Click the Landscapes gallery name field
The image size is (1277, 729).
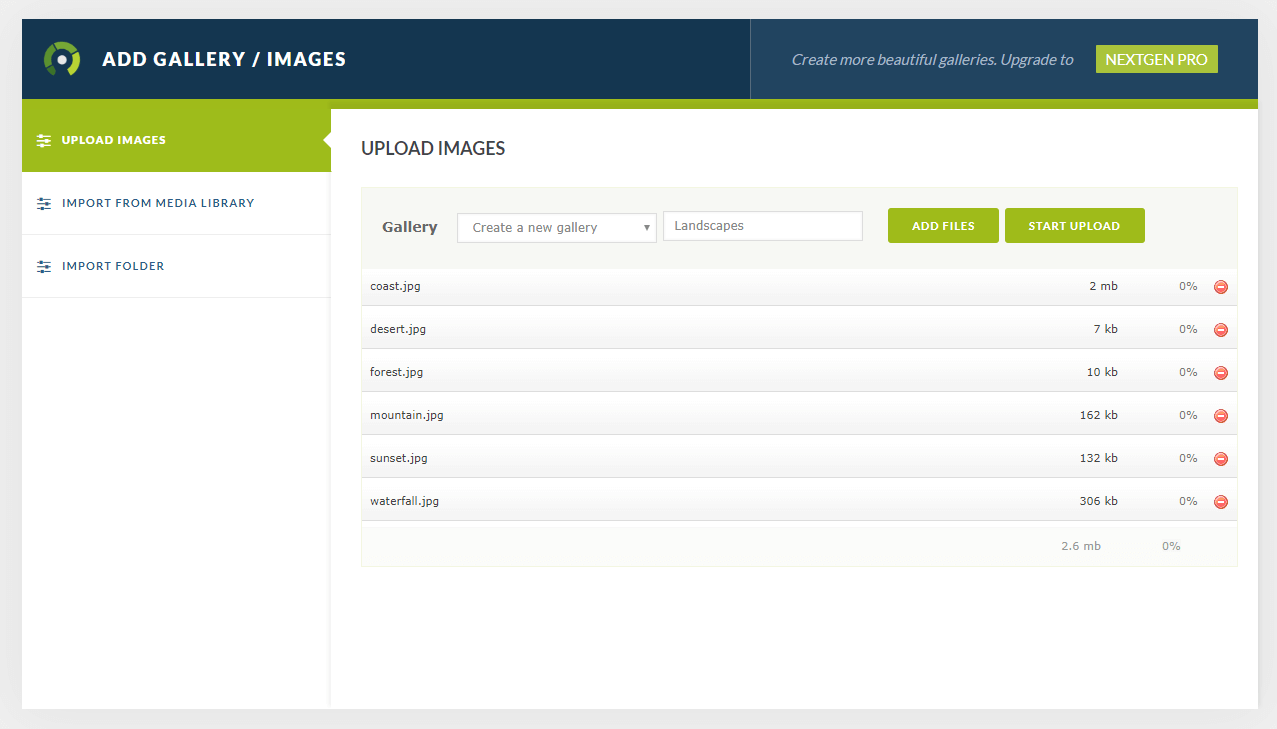[762, 225]
